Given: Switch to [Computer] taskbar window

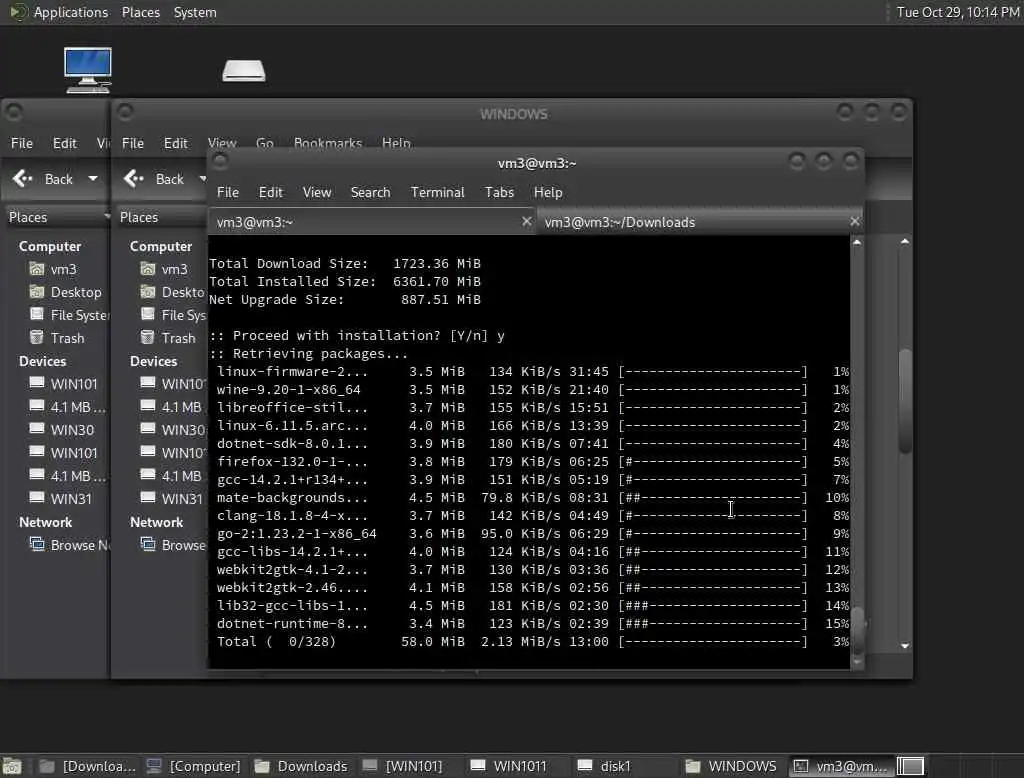Looking at the screenshot, I should 193,766.
